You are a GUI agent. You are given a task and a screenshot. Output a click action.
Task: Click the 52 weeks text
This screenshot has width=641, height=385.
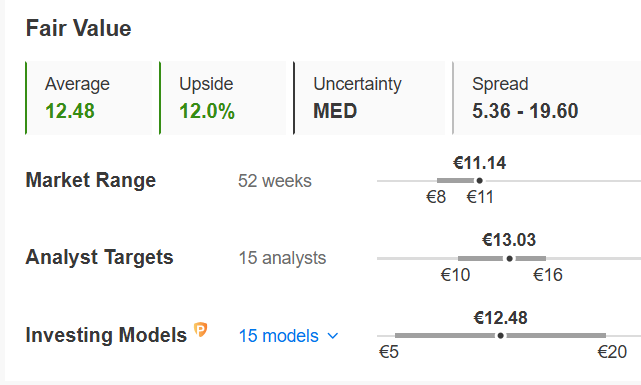275,181
